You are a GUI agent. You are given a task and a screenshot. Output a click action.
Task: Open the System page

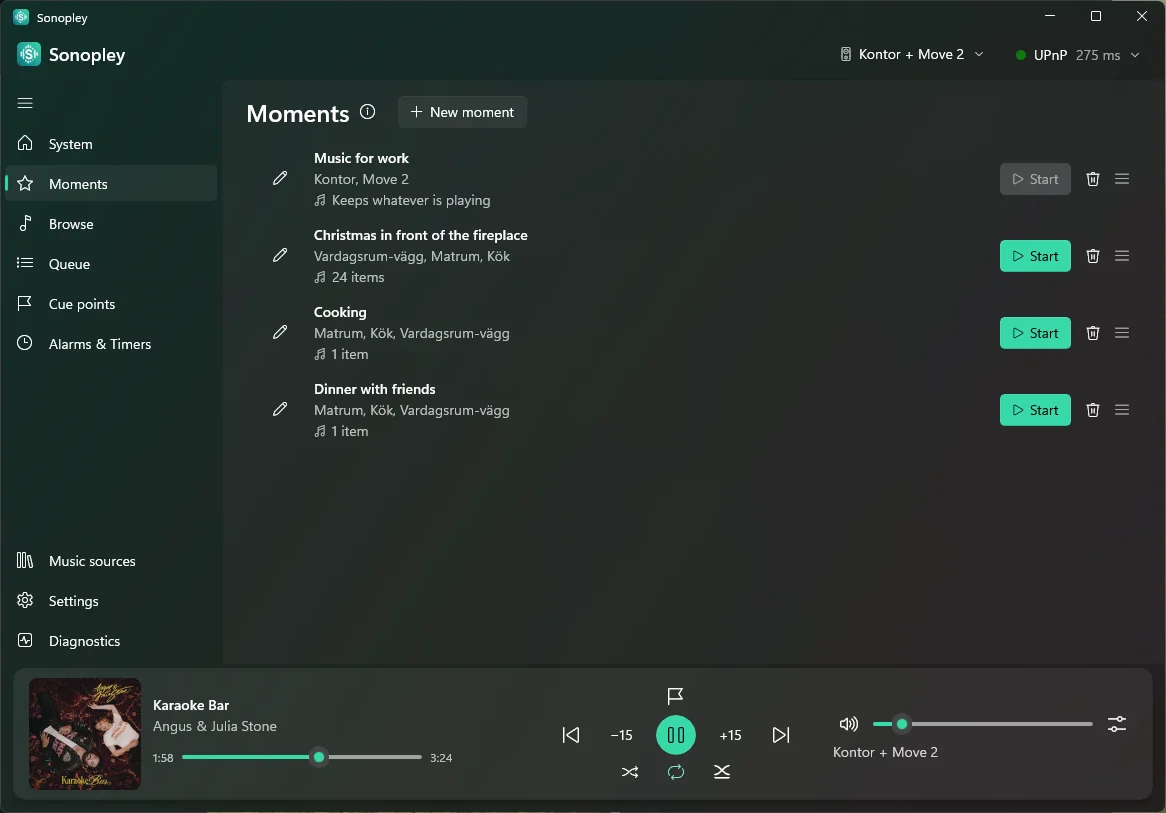tap(111, 144)
